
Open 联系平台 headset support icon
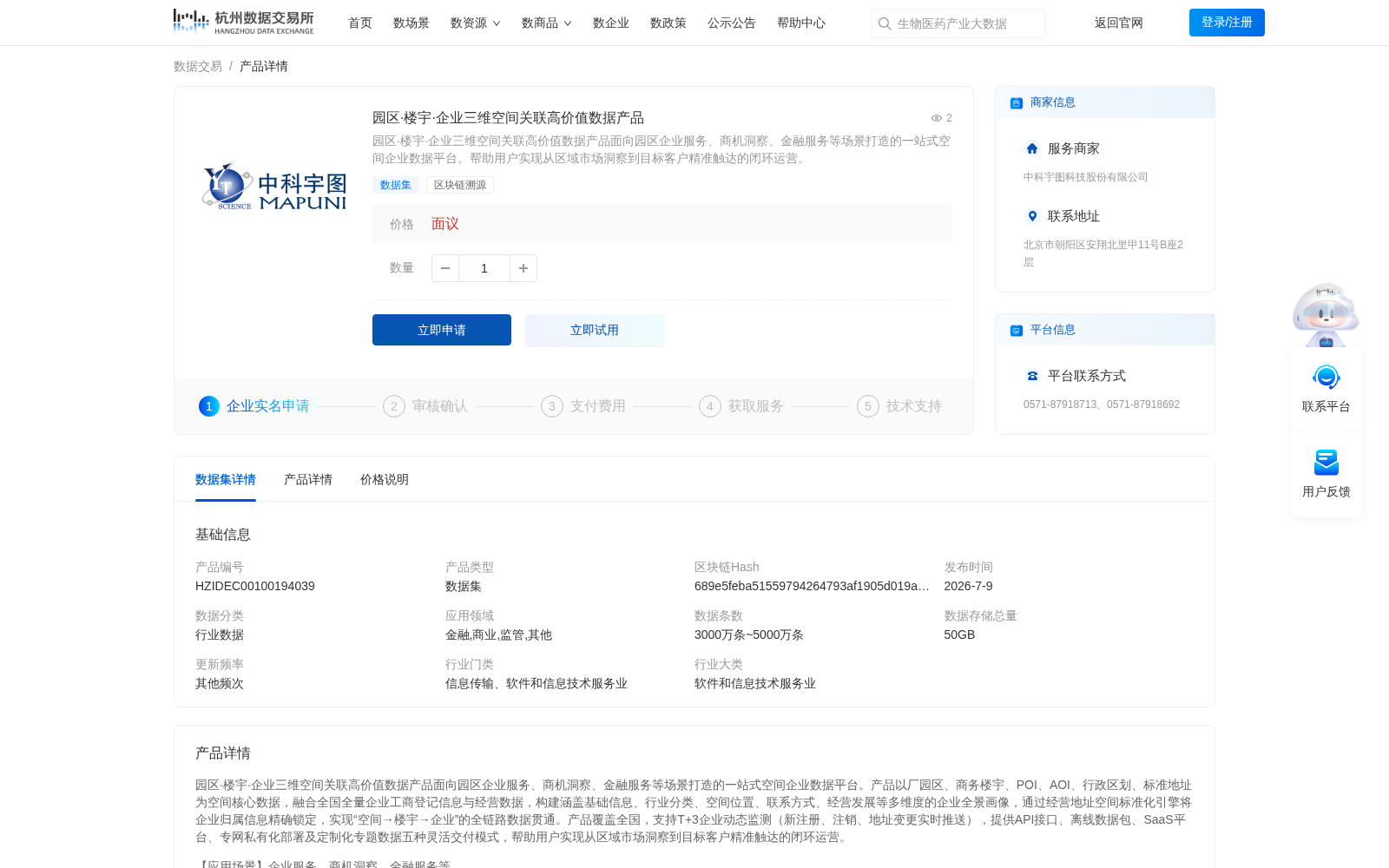(x=1326, y=378)
